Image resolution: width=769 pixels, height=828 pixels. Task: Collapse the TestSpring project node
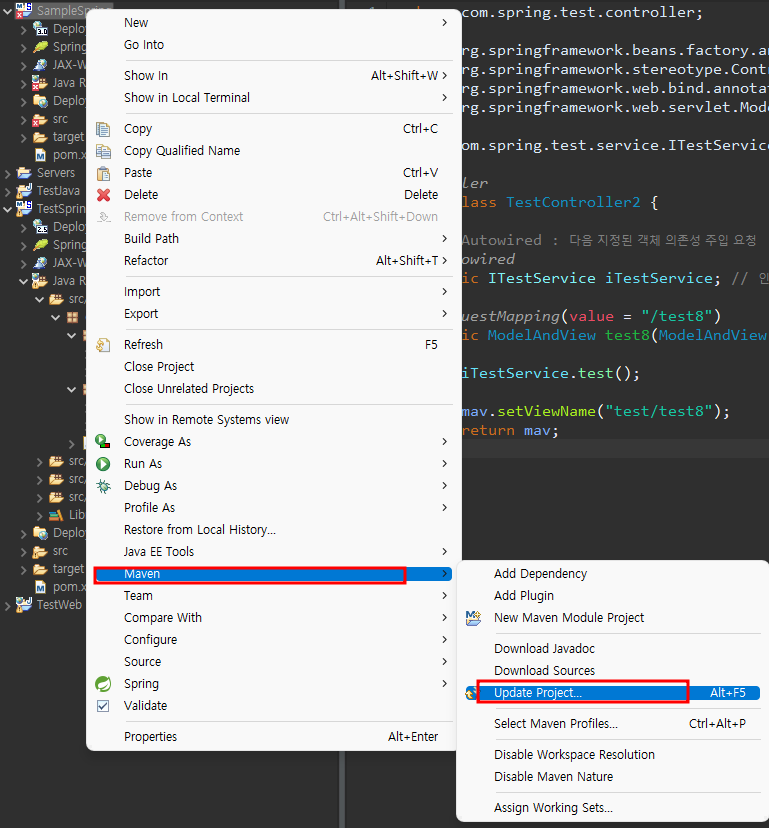pos(7,209)
